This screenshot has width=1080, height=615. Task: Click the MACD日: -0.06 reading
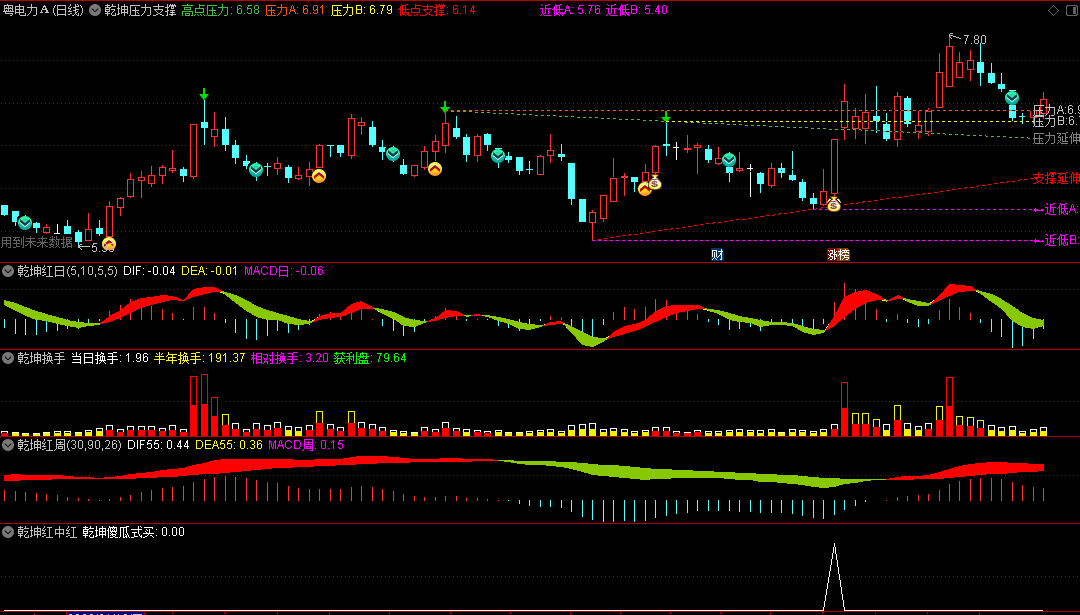284,271
